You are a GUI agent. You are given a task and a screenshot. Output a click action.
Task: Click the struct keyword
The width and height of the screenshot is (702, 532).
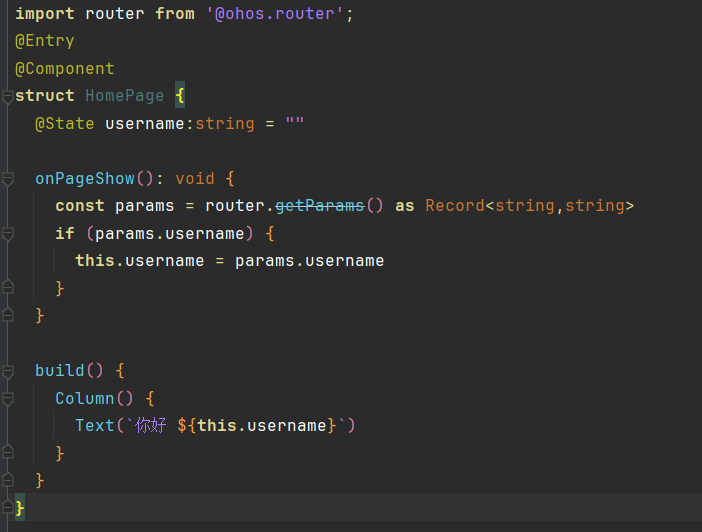point(45,96)
